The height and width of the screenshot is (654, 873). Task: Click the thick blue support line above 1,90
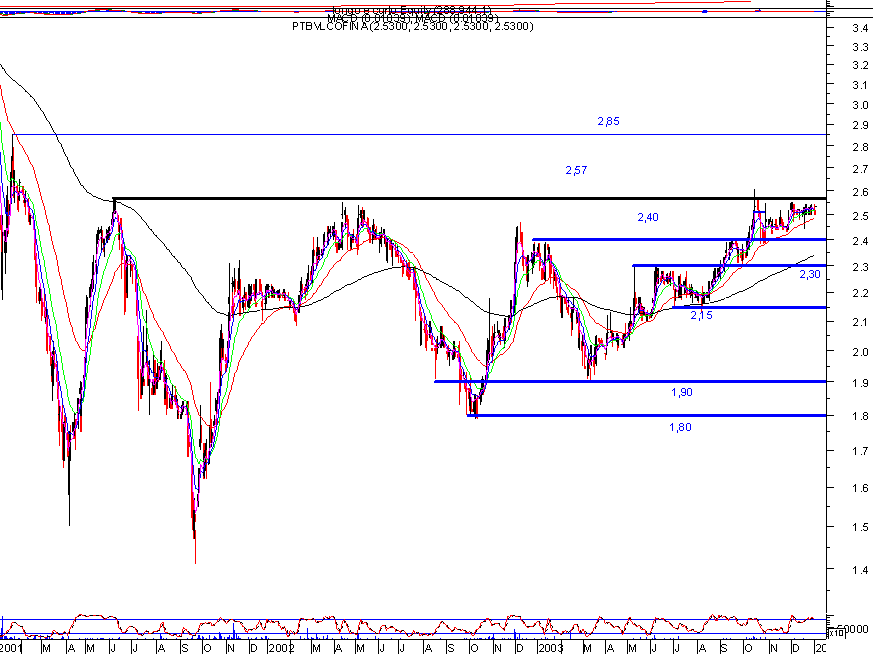point(630,382)
